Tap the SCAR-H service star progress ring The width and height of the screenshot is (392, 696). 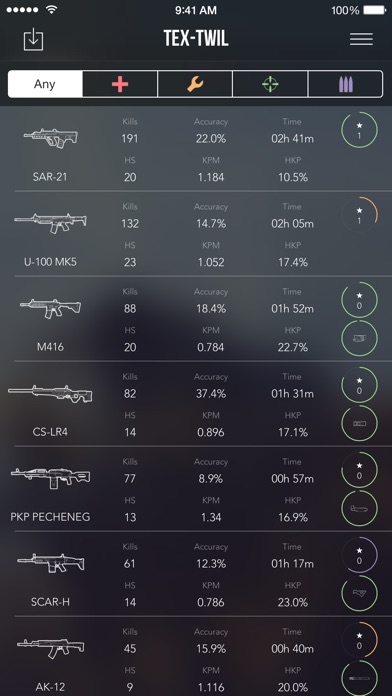(359, 555)
